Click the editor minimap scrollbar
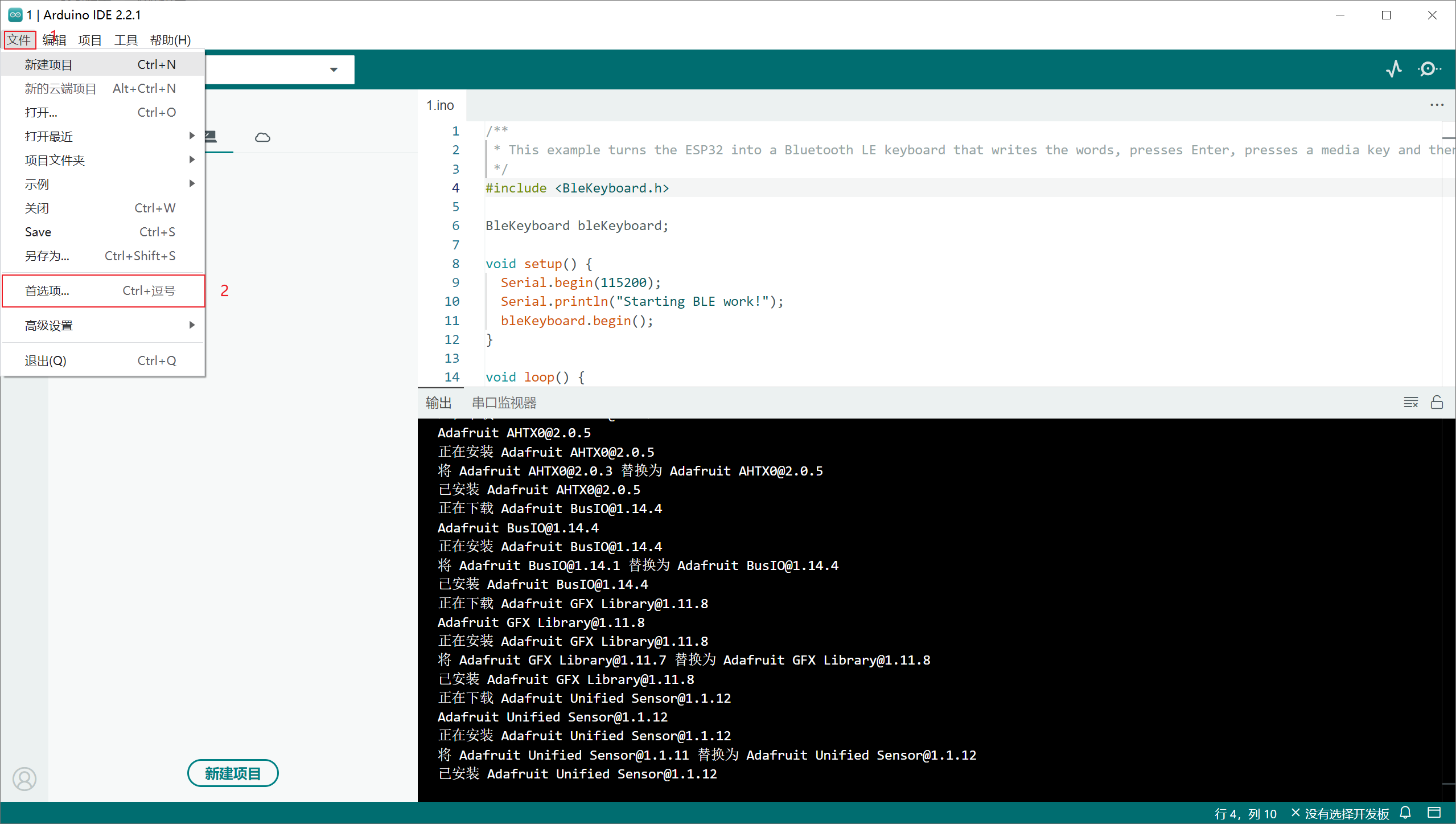This screenshot has height=824, width=1456. 1449,253
